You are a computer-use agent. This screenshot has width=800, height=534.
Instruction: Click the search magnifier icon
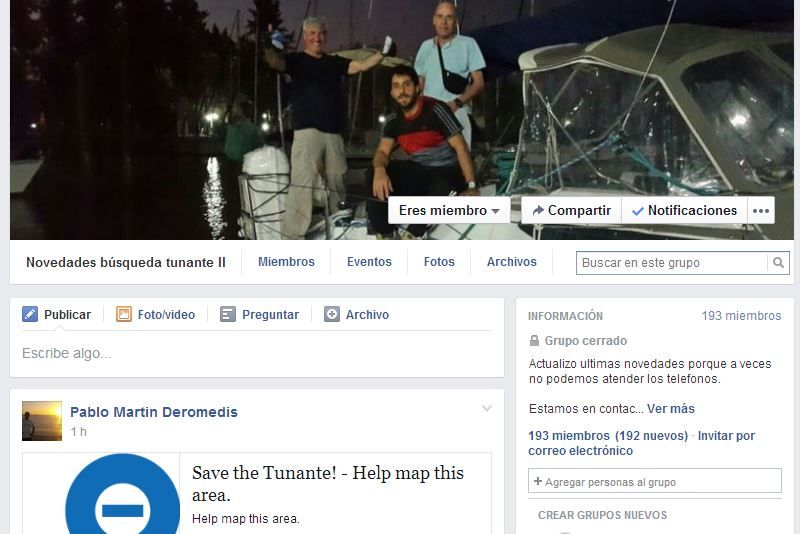[778, 263]
